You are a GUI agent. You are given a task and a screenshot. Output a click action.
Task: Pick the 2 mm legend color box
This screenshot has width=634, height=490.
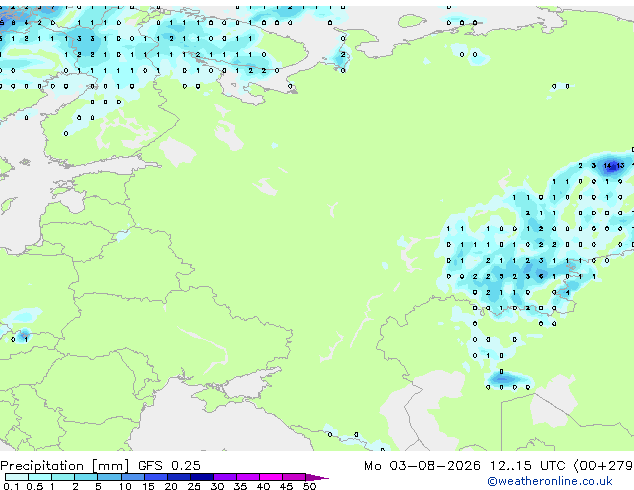86,477
